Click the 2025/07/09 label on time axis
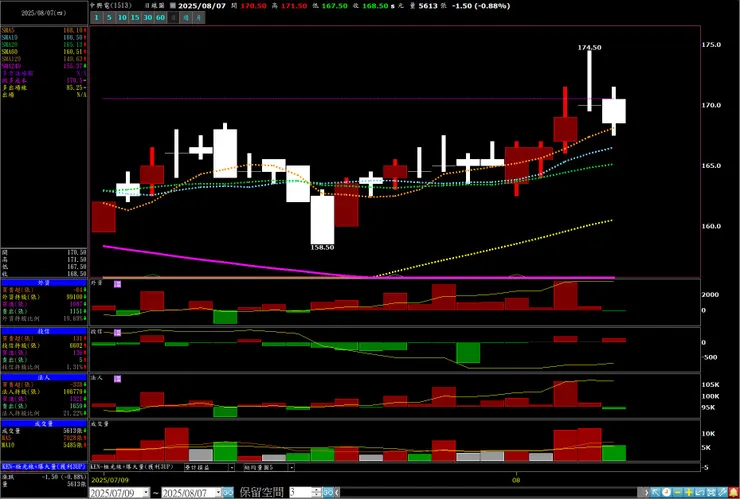The width and height of the screenshot is (740, 499). 109,480
